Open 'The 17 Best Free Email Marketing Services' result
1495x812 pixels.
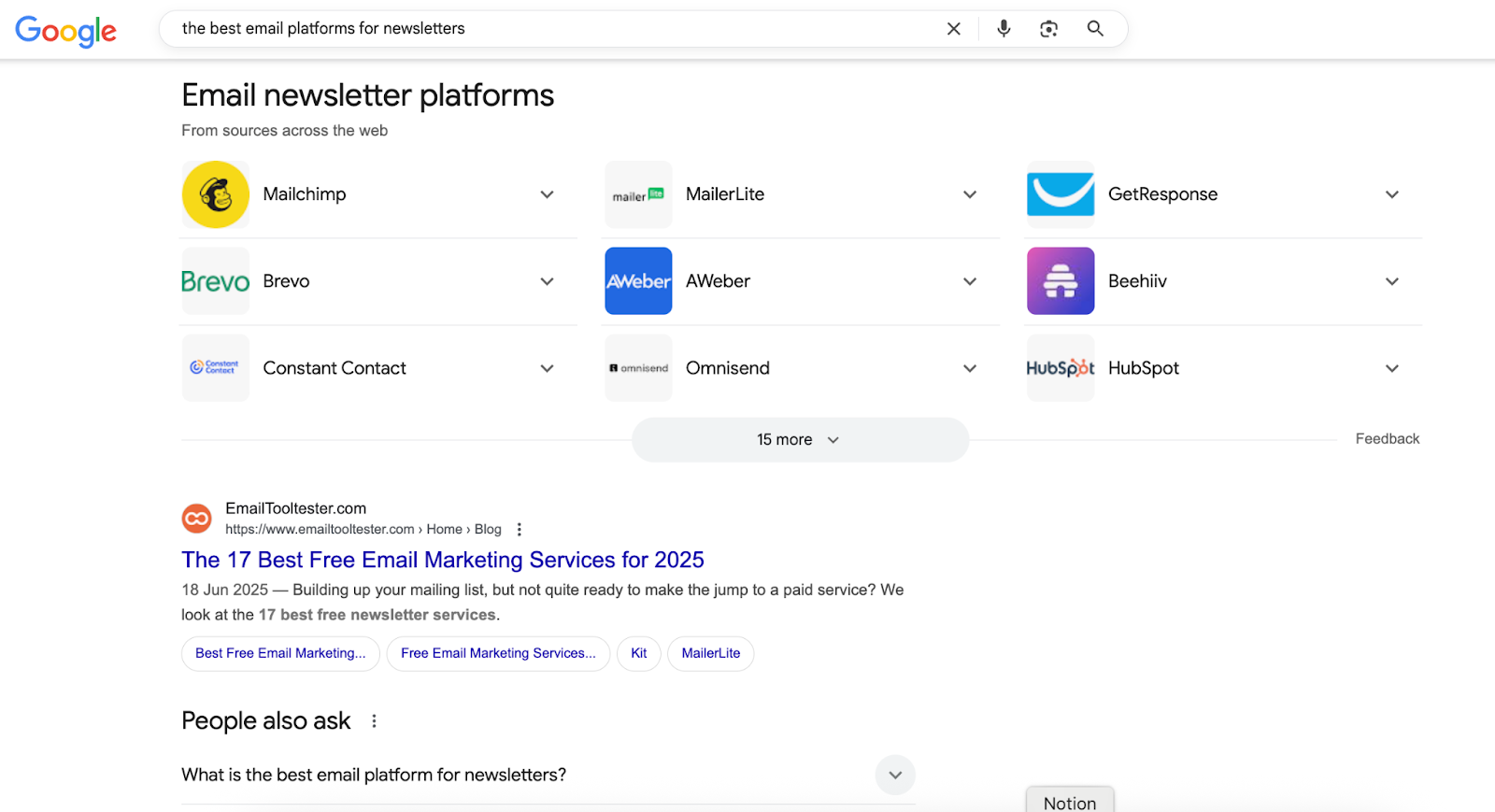[x=443, y=560]
